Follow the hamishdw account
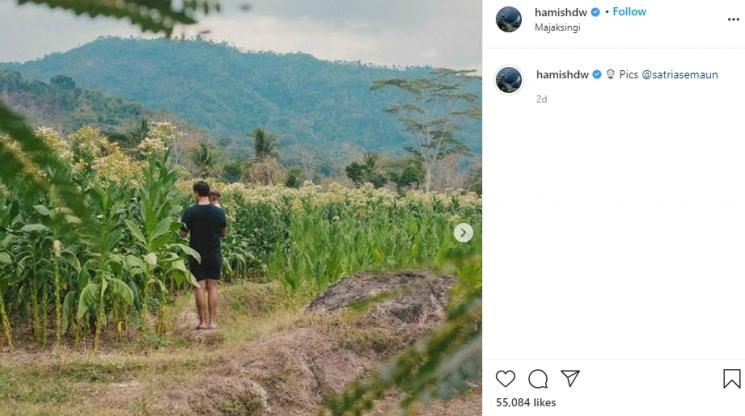The width and height of the screenshot is (745, 416). tap(629, 12)
